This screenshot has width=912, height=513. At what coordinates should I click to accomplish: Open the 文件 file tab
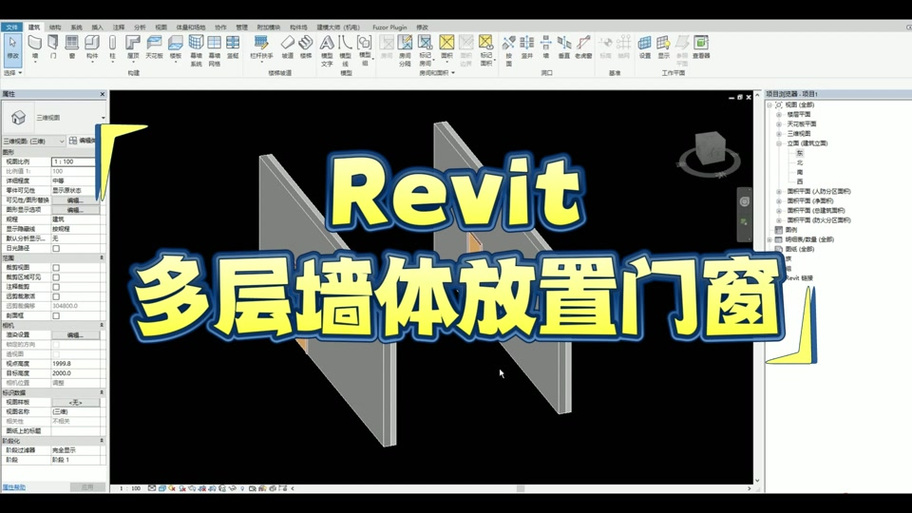point(12,27)
